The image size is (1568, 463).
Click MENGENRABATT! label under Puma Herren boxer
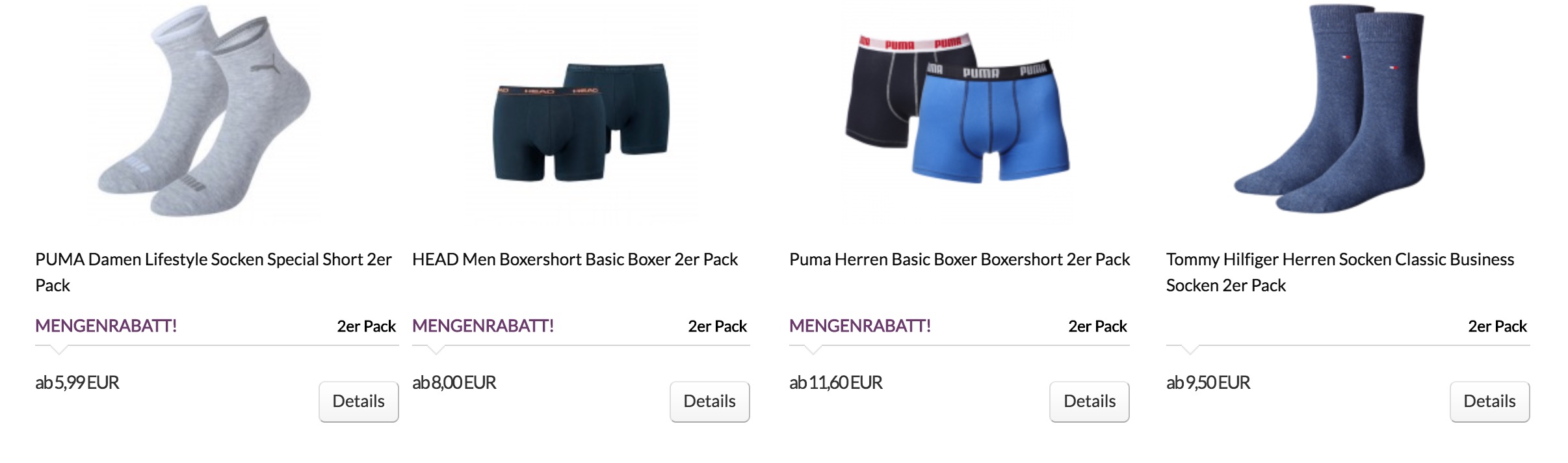click(860, 326)
